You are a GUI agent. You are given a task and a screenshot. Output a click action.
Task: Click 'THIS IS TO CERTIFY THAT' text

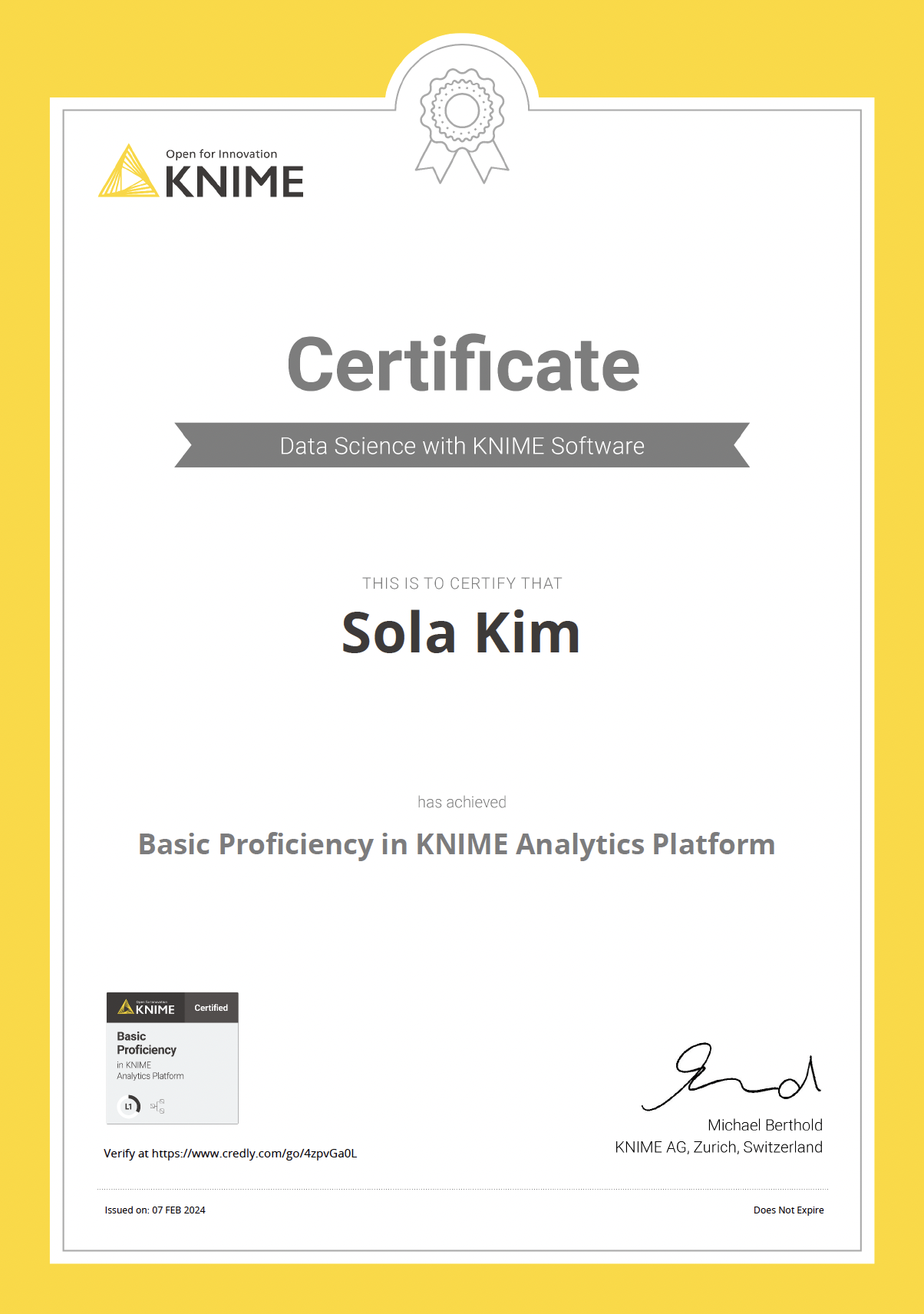(x=462, y=583)
